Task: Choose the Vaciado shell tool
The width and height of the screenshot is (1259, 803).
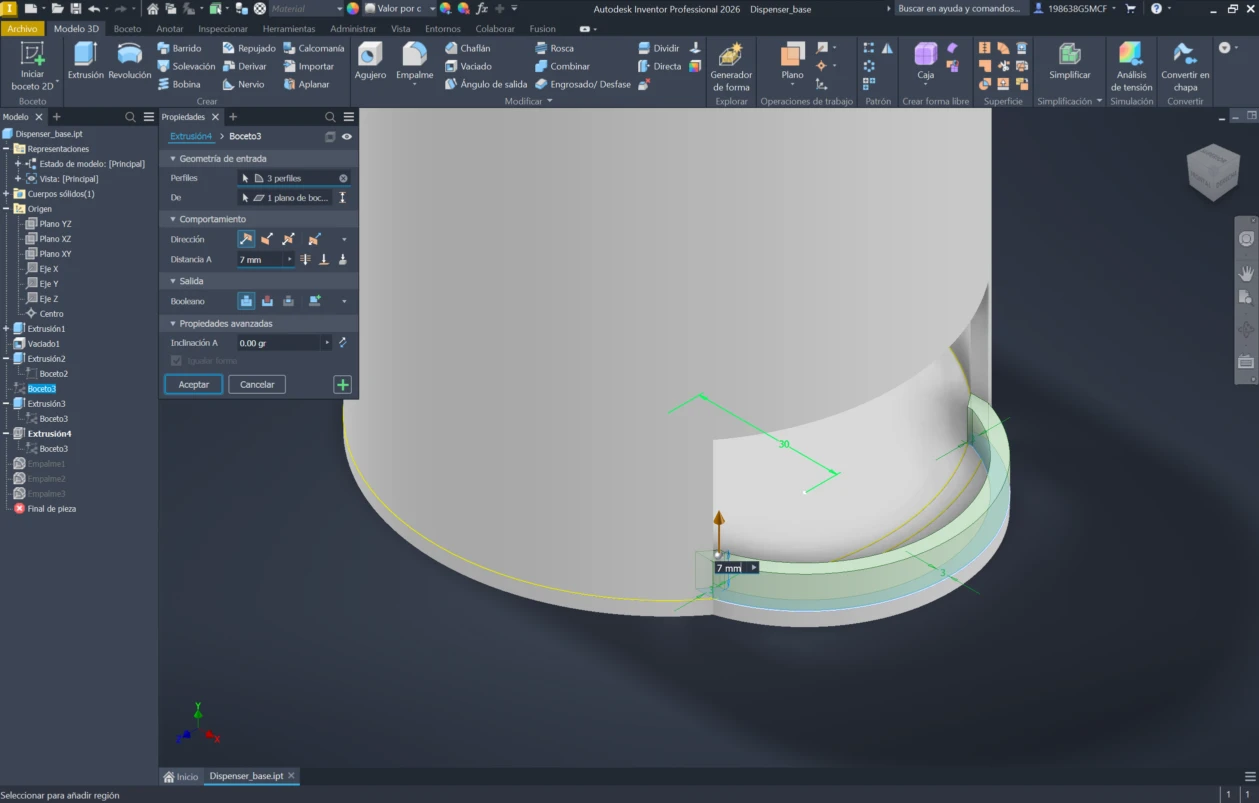Action: pyautogui.click(x=468, y=66)
